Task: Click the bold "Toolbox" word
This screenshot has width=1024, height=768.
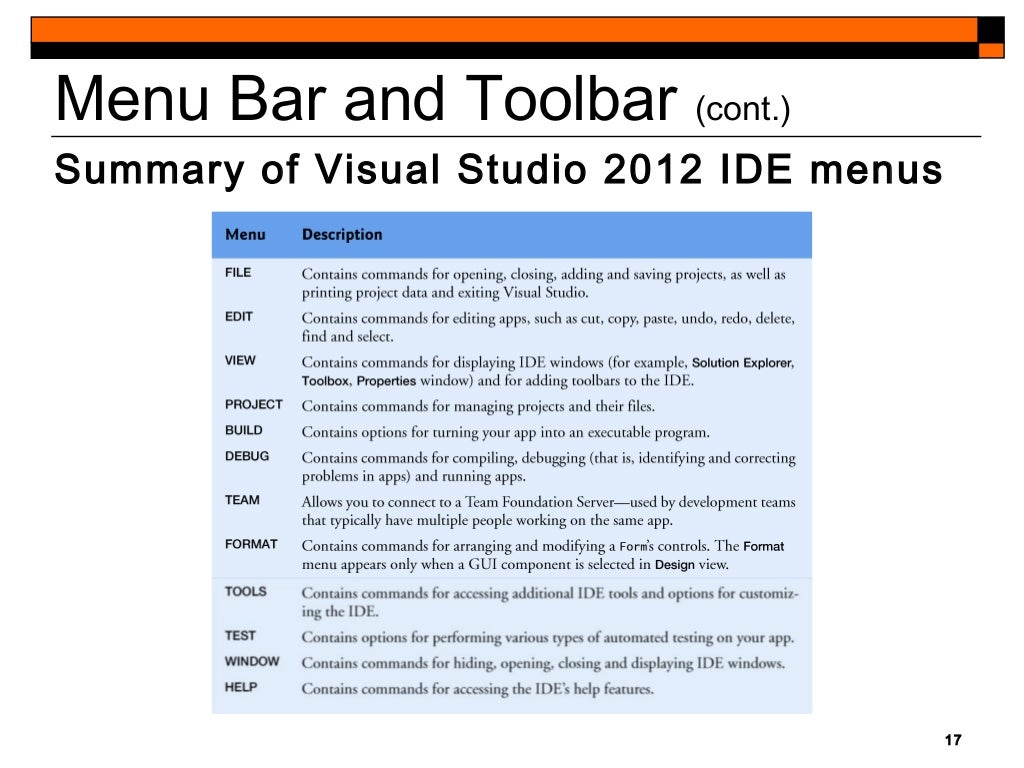Action: pyautogui.click(x=325, y=381)
